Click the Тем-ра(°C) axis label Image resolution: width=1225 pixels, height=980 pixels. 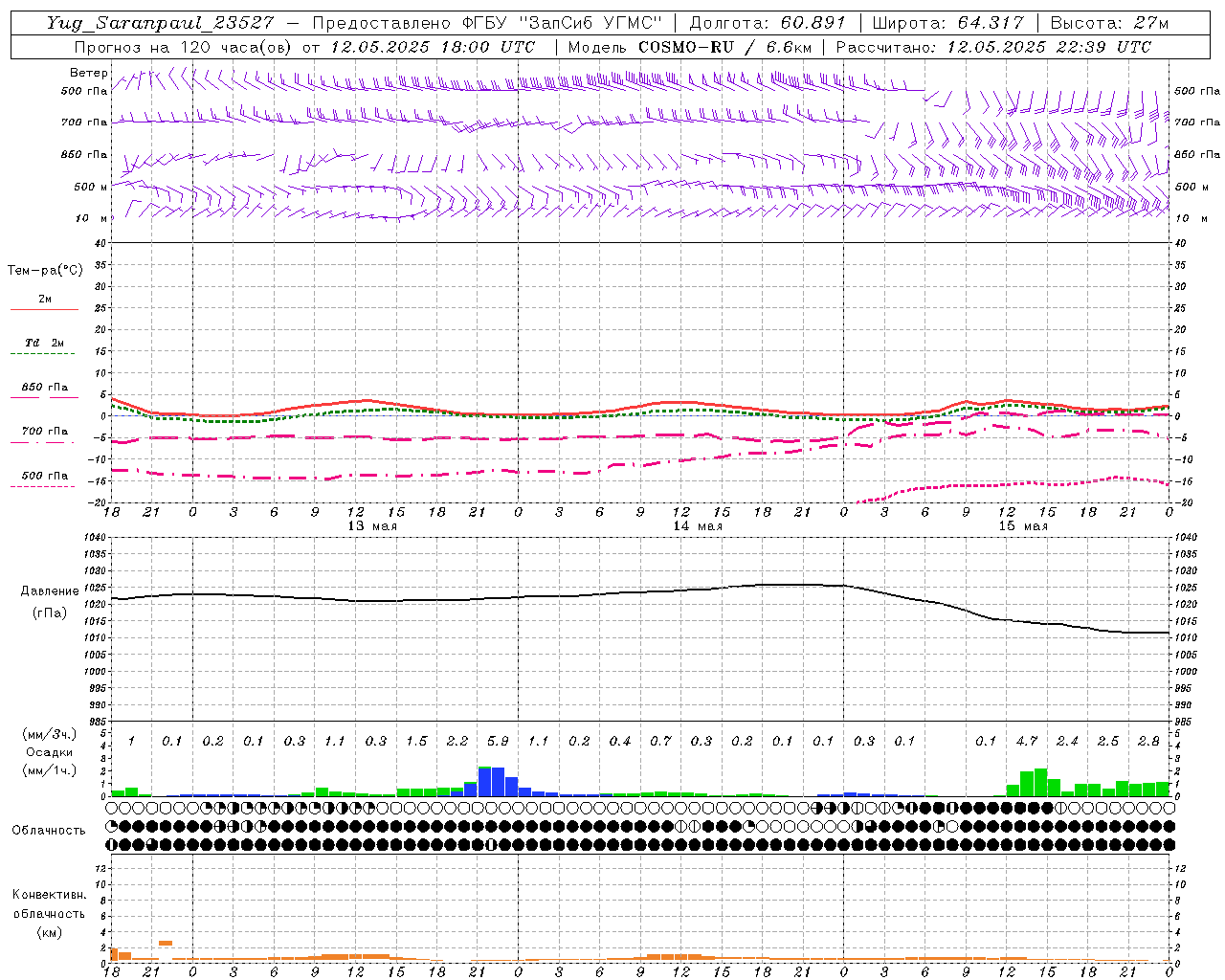pos(45,271)
